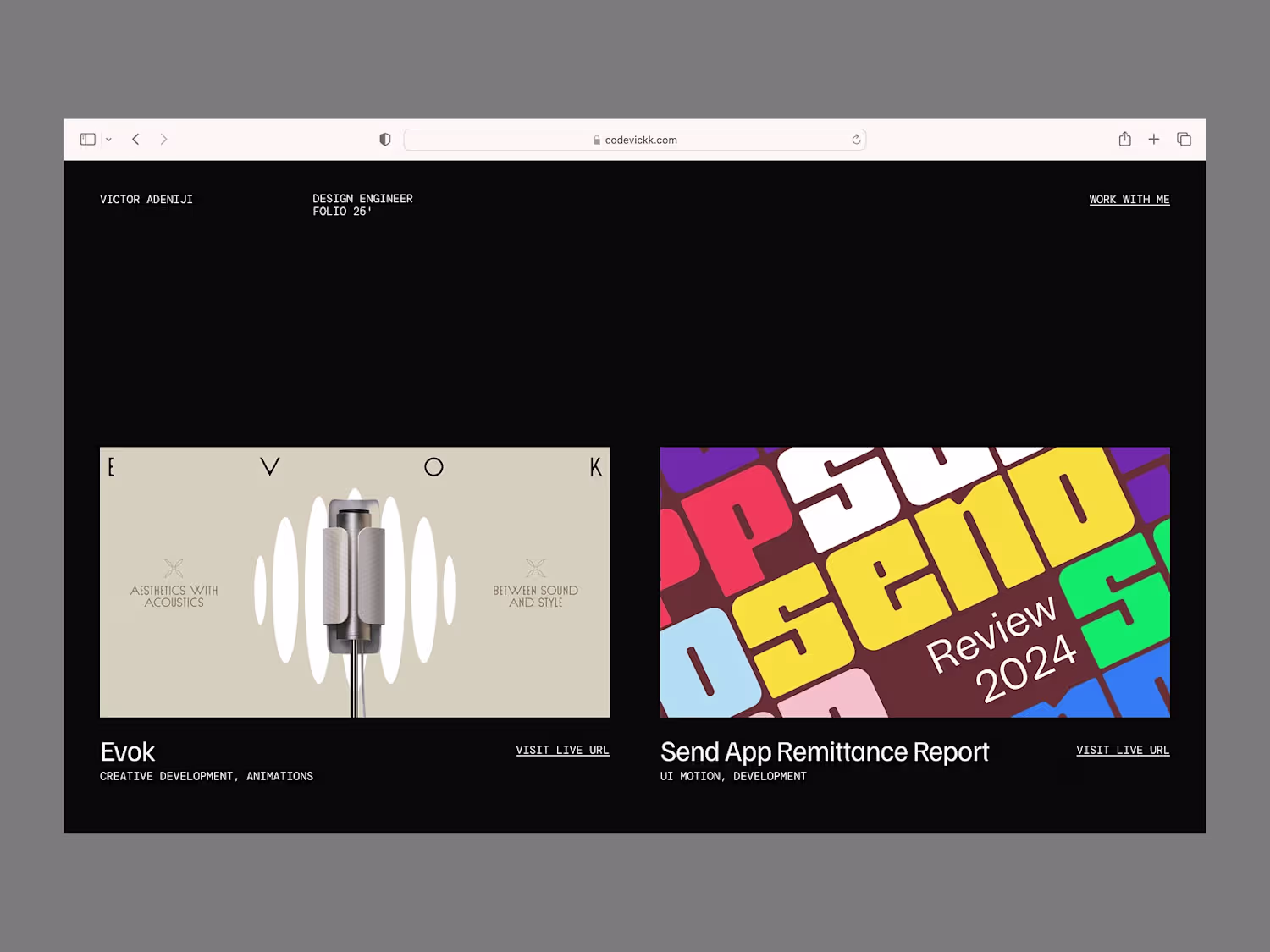Open the privacy report shield icon
The width and height of the screenshot is (1270, 952).
click(x=385, y=140)
